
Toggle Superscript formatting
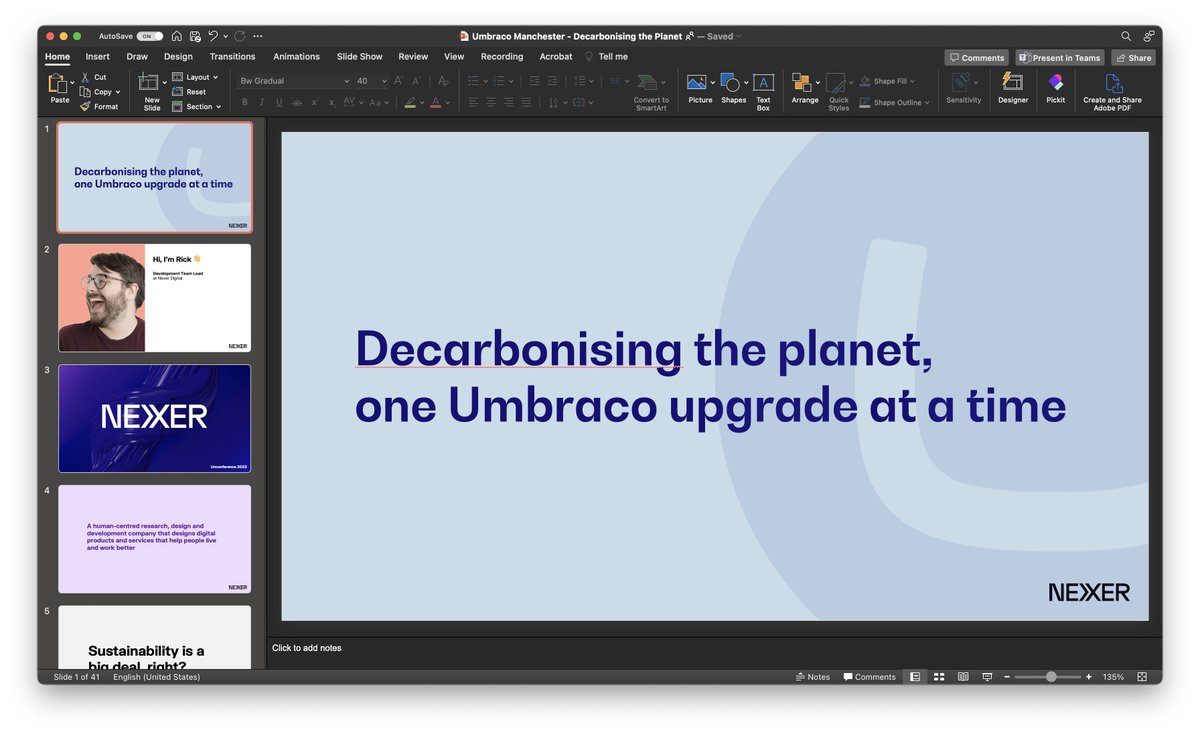[x=315, y=102]
